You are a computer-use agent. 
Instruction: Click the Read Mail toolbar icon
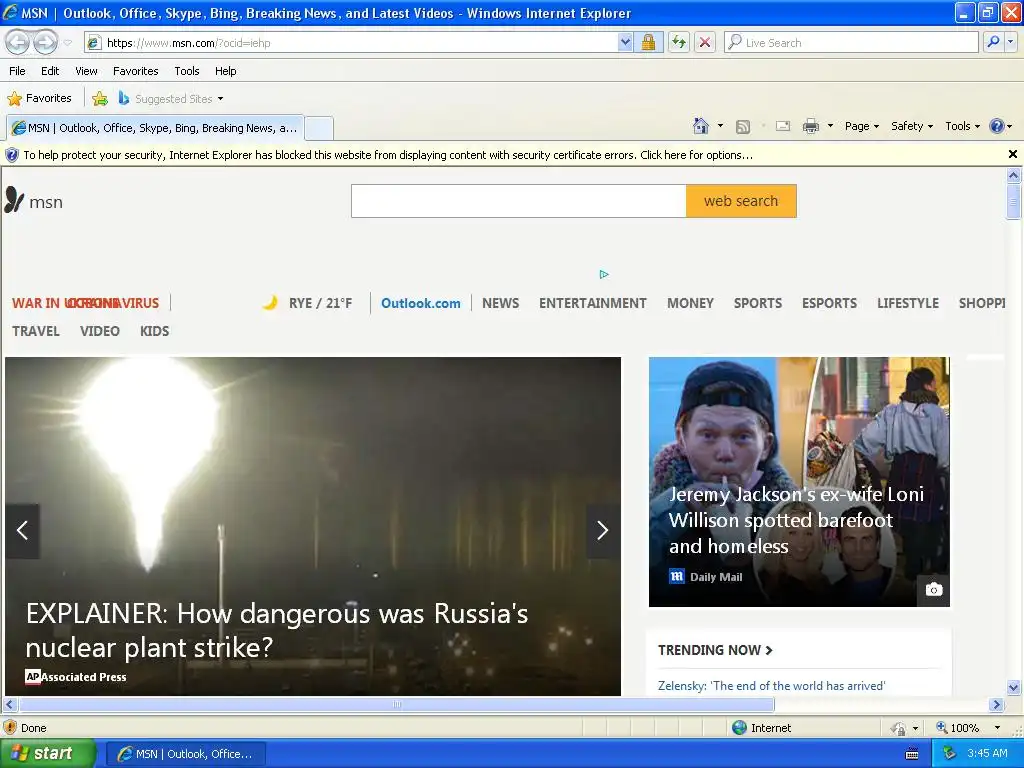783,126
